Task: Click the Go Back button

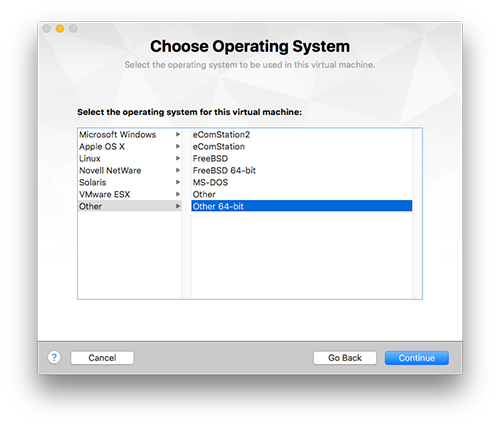Action: pos(345,358)
